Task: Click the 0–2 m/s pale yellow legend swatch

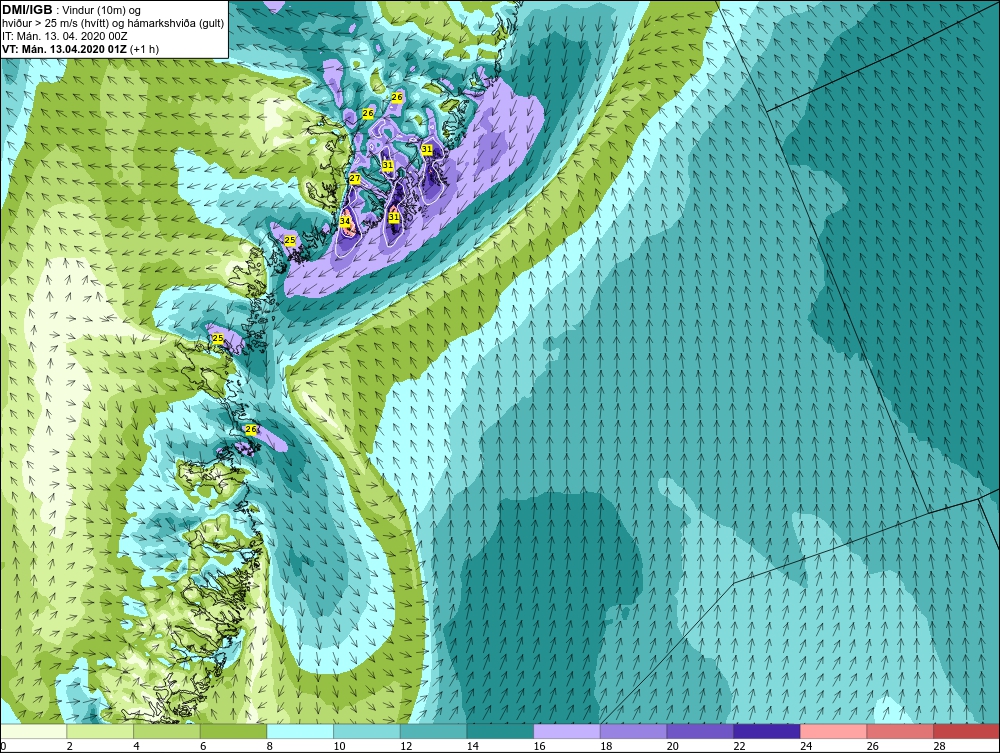Action: click(x=34, y=731)
